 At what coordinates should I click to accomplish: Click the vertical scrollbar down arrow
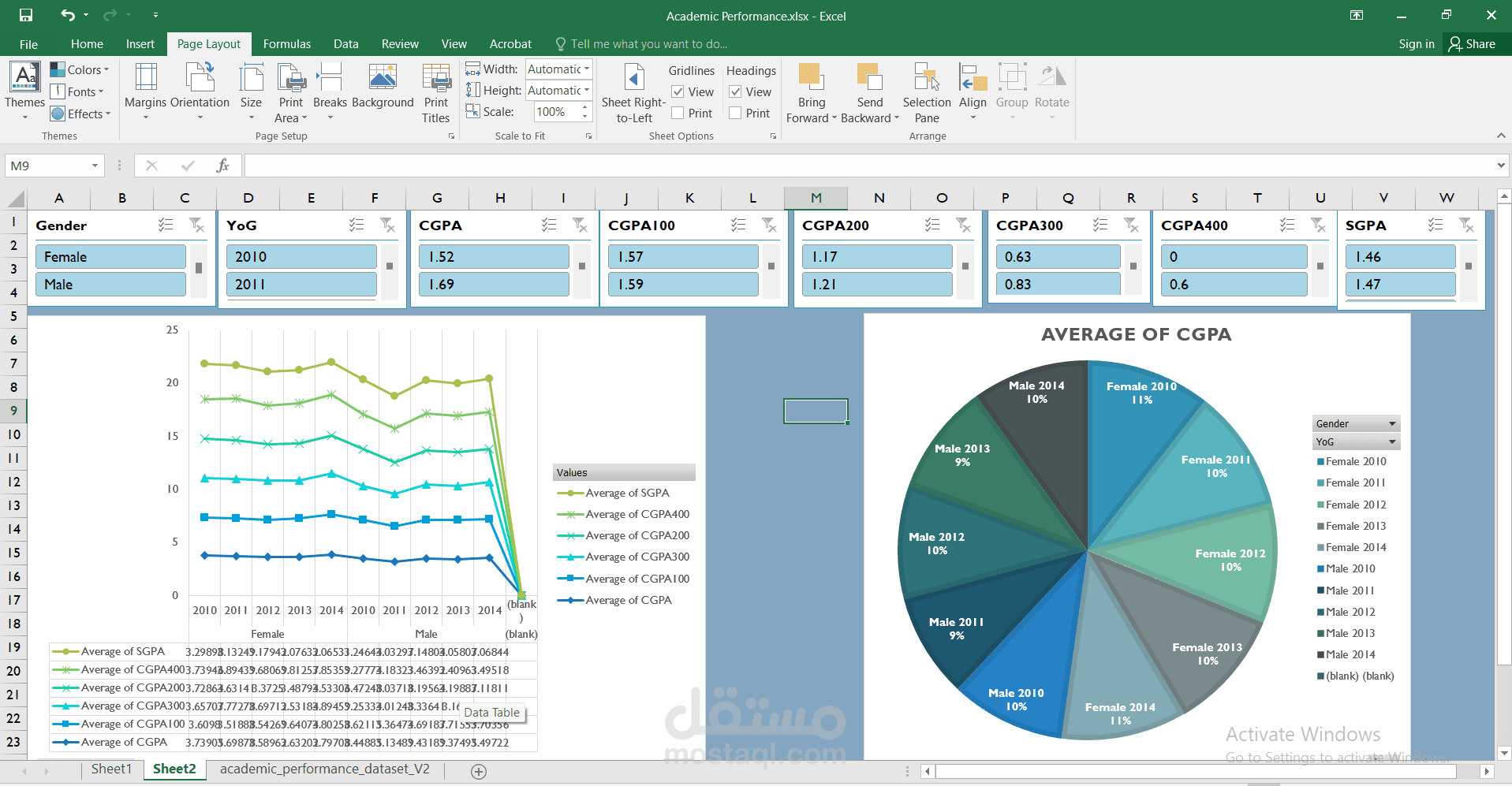coord(1504,752)
